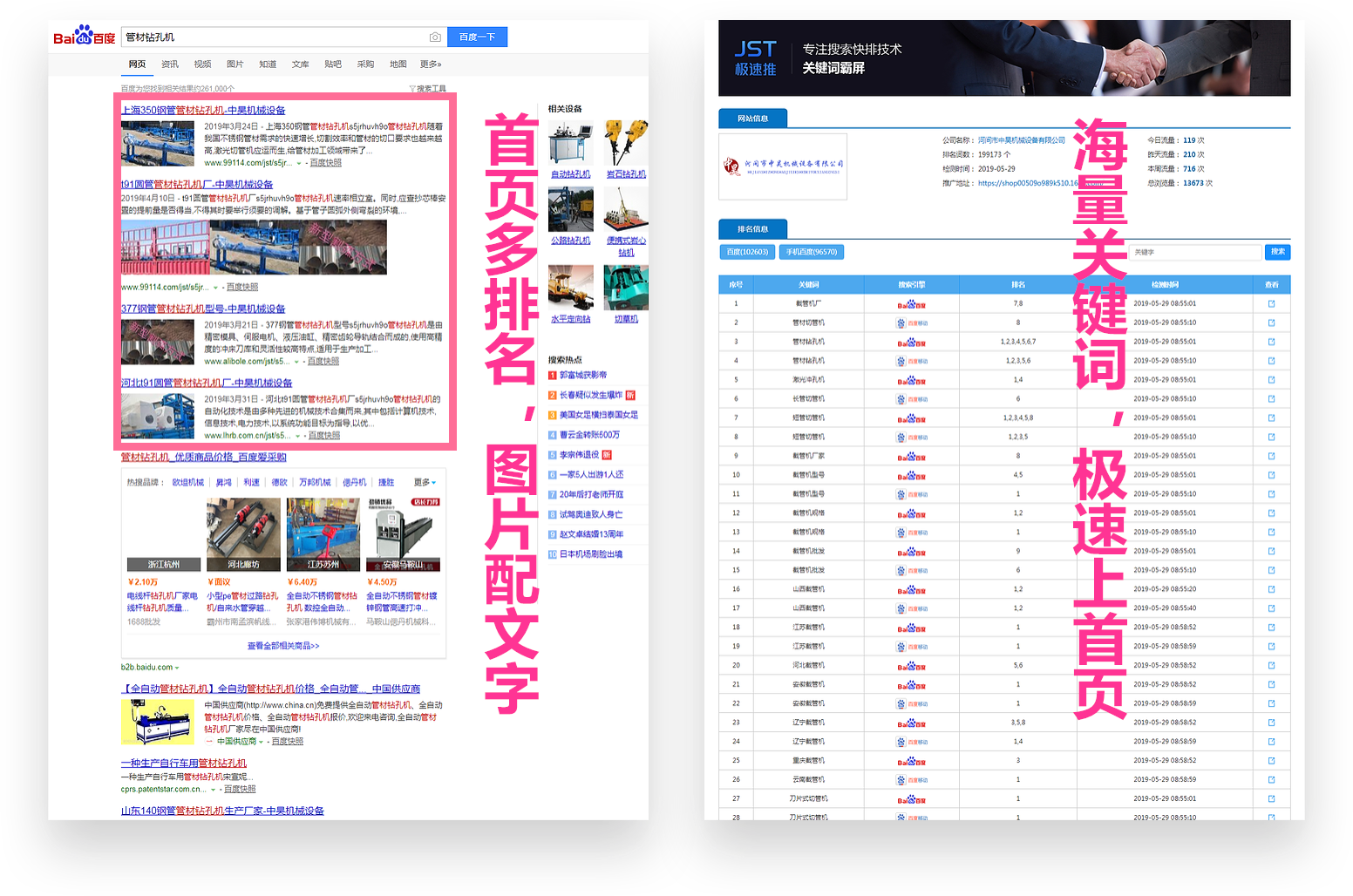The image size is (1353, 896).
Task: Select the 排名信息 tab
Action: (x=753, y=229)
